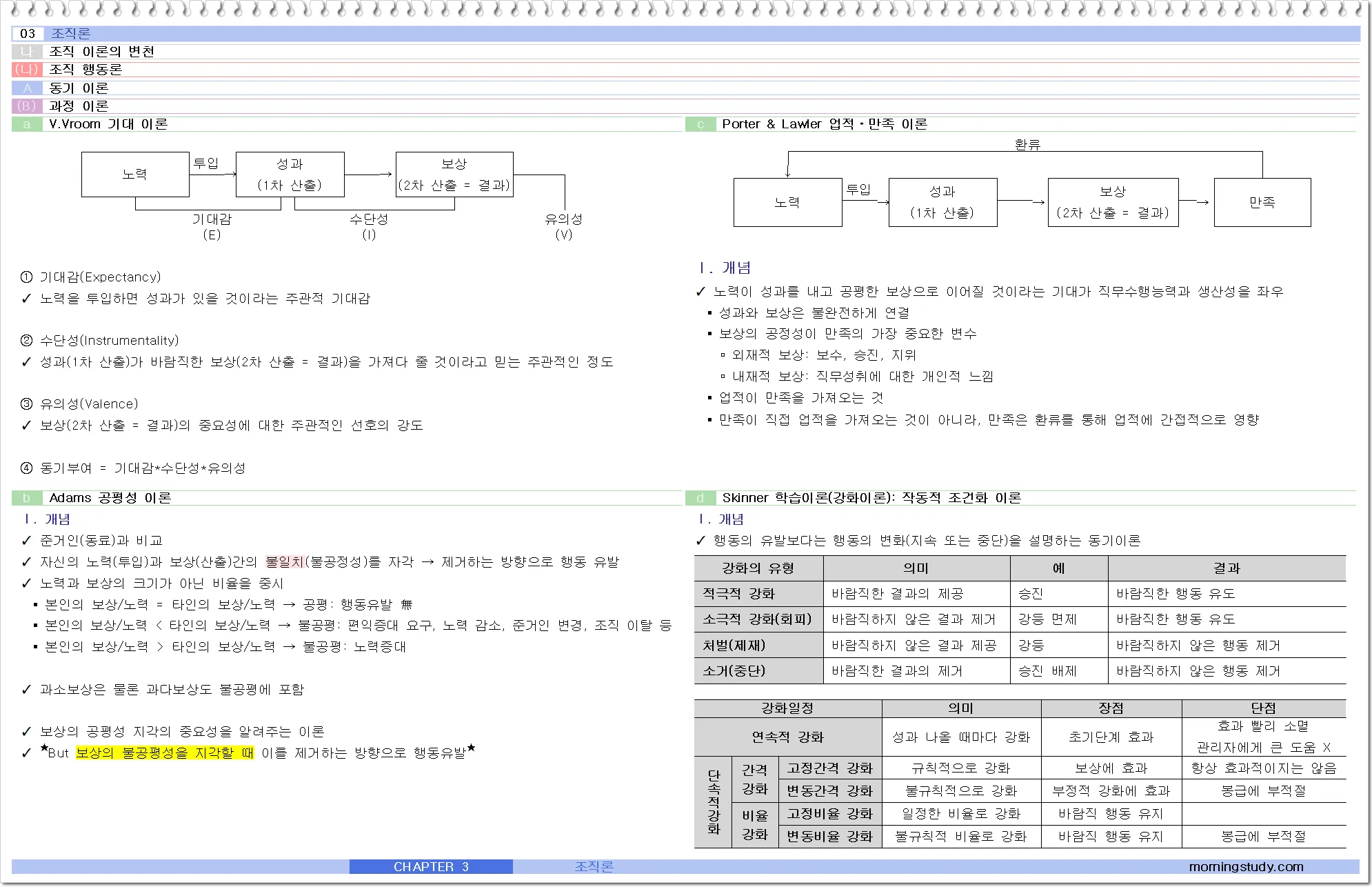Screen dimensions: 1372x887
Task: Click the '초기단계 효과' cell
Action: 1111,737
